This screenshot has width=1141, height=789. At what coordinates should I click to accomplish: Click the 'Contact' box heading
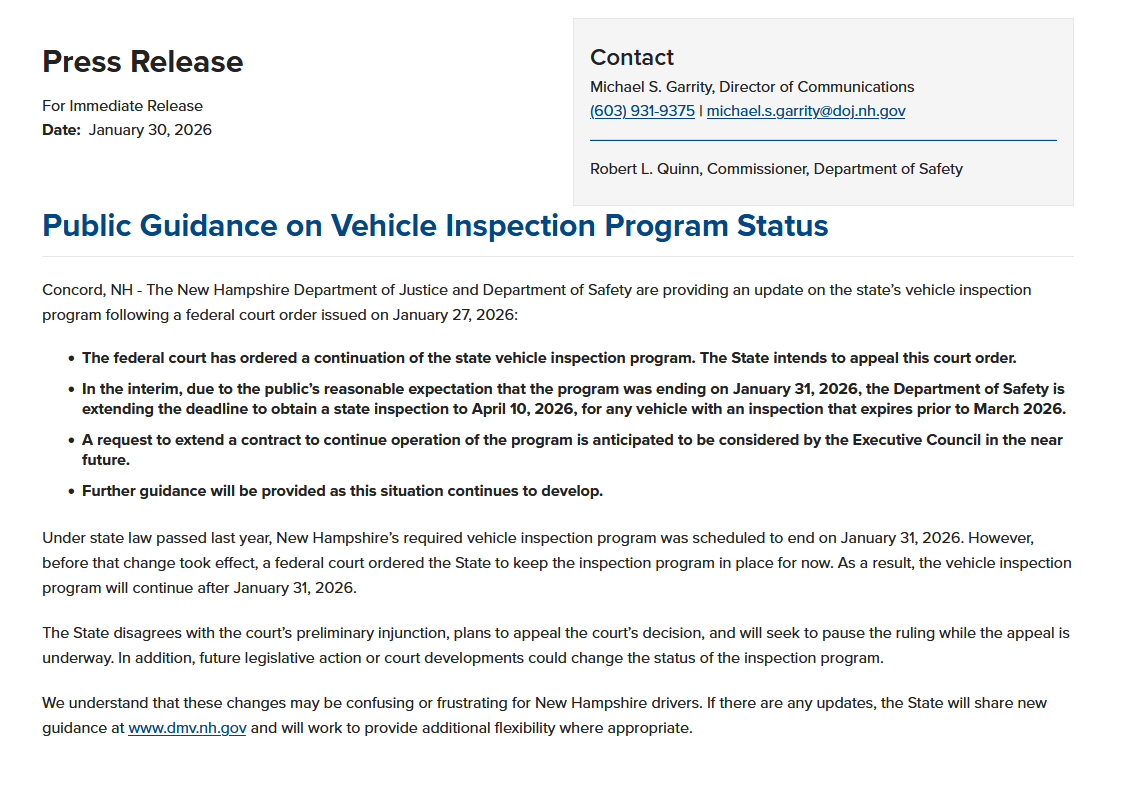pyautogui.click(x=632, y=58)
